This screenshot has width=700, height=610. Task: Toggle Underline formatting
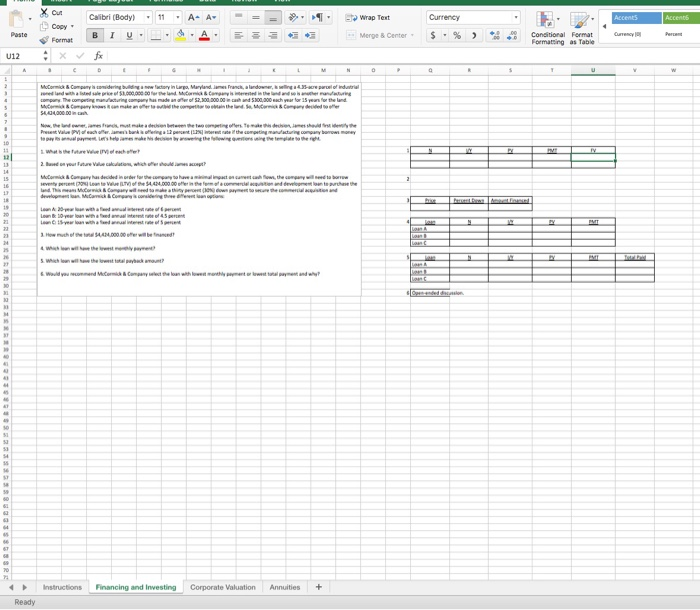tap(129, 35)
